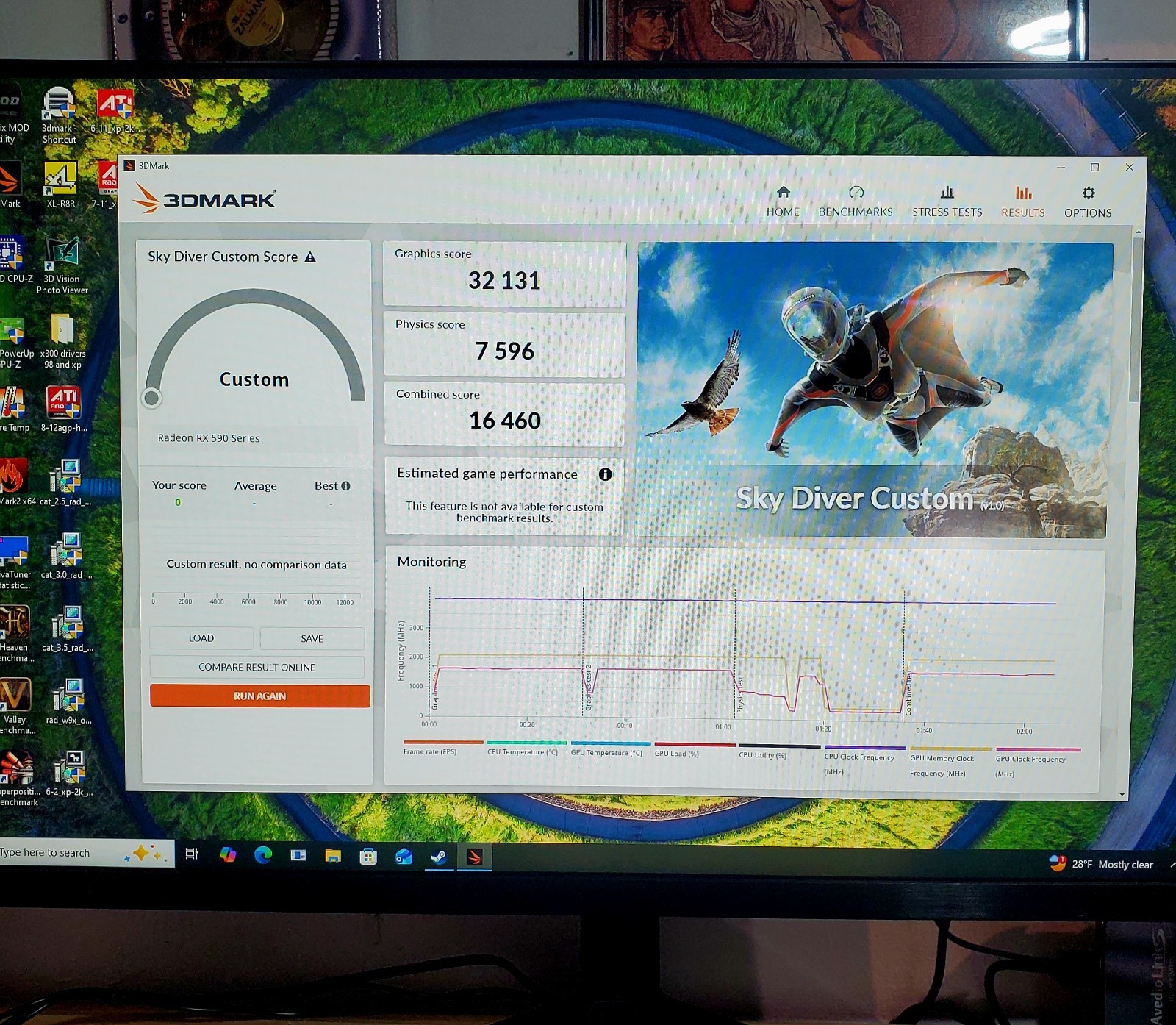Select the Graphics score value 32 131

[504, 281]
